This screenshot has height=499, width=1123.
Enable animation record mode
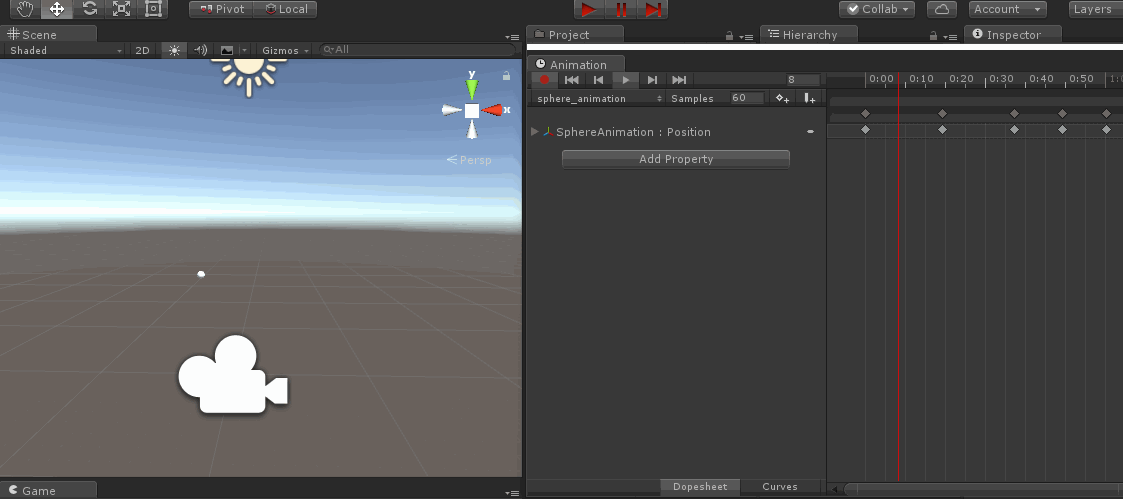click(544, 80)
